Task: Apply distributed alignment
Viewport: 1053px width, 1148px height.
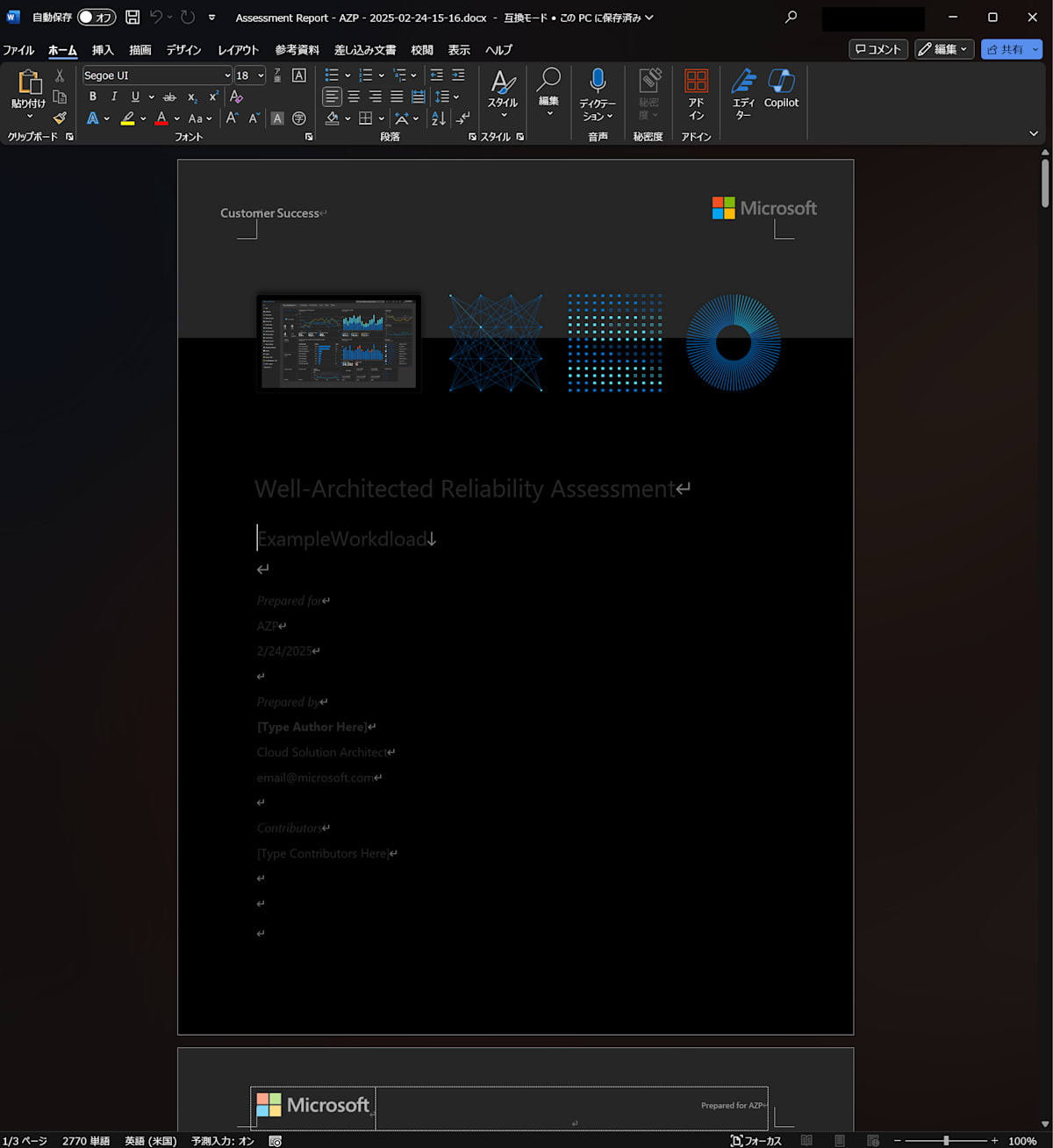Action: pyautogui.click(x=419, y=97)
